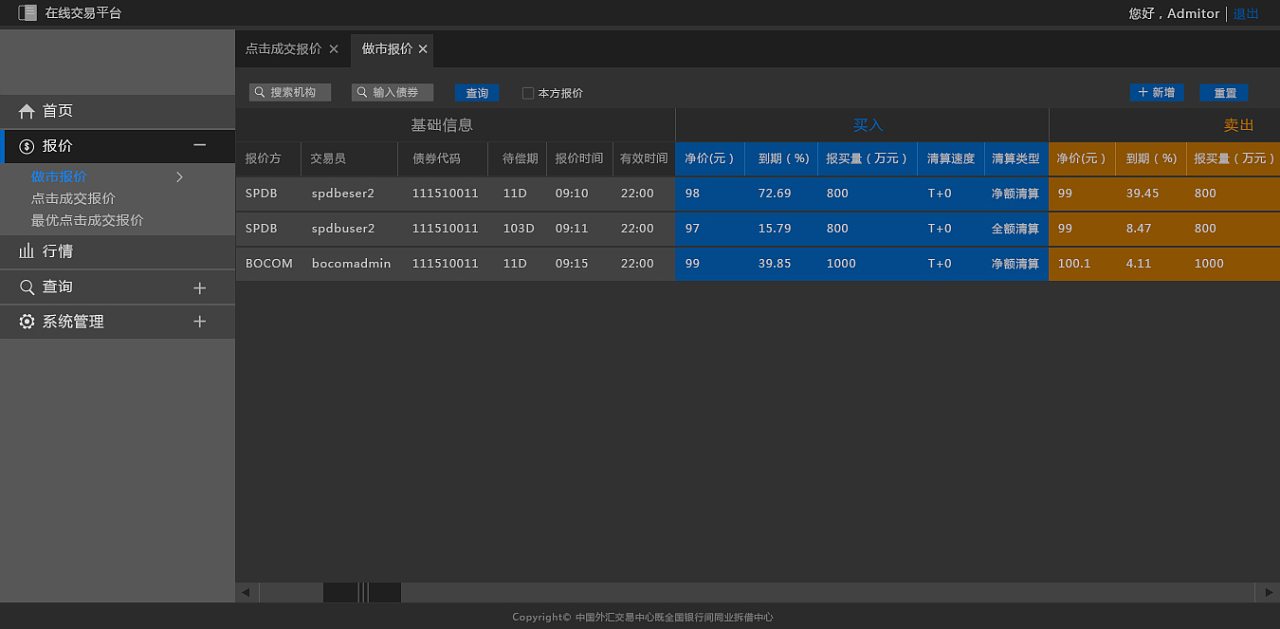The image size is (1280, 629).
Task: Click the 输入债券 input field
Action: [392, 92]
